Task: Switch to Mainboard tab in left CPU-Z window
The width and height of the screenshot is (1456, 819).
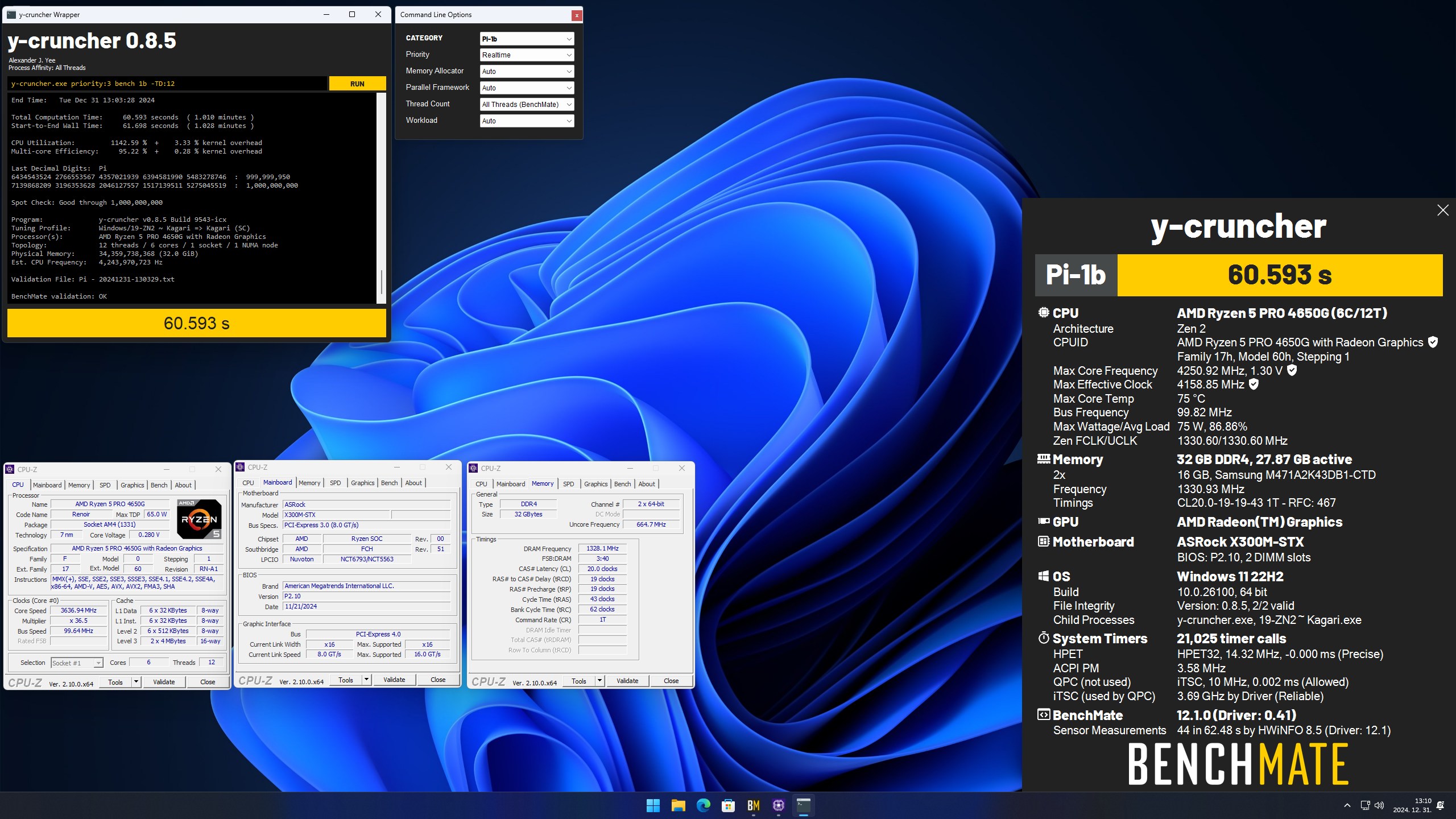Action: point(47,485)
